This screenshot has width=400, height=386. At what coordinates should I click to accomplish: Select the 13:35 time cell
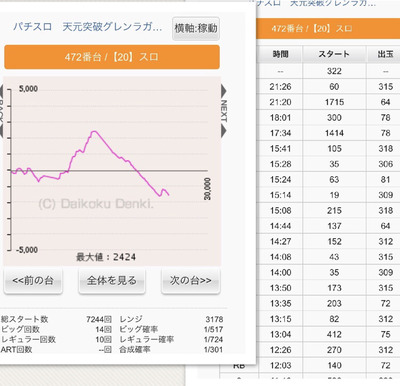[x=280, y=304]
